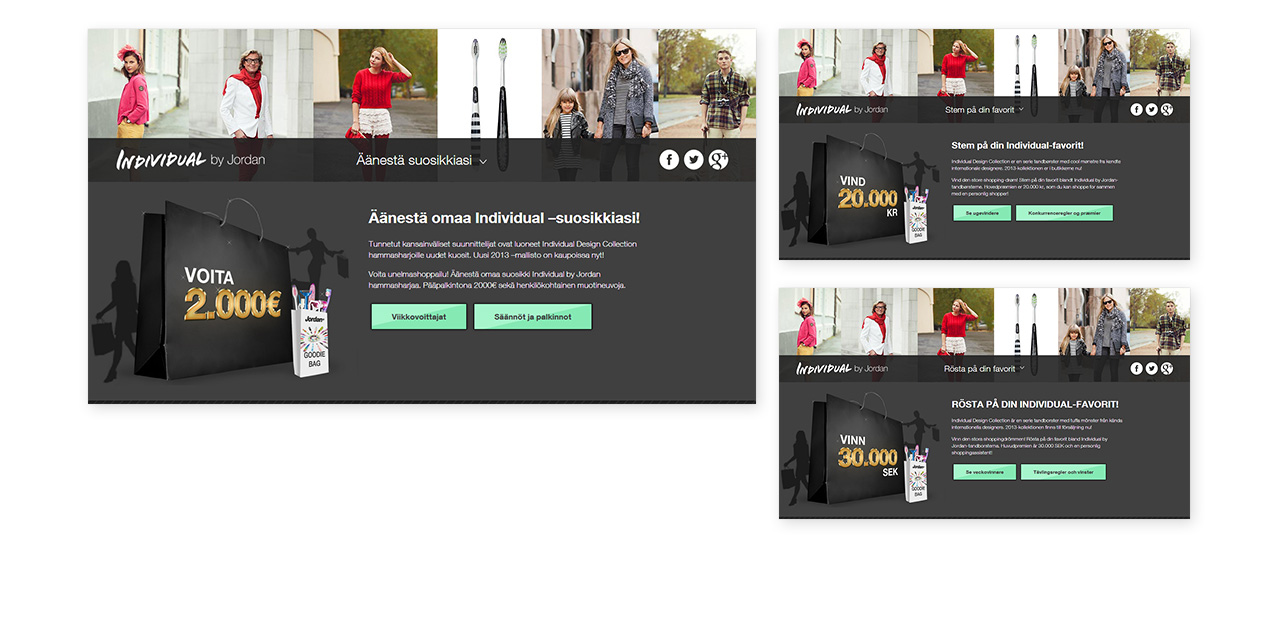Share via Twitter on the Swedish 'Rösta' page
The width and height of the screenshot is (1280, 626).
(1152, 368)
